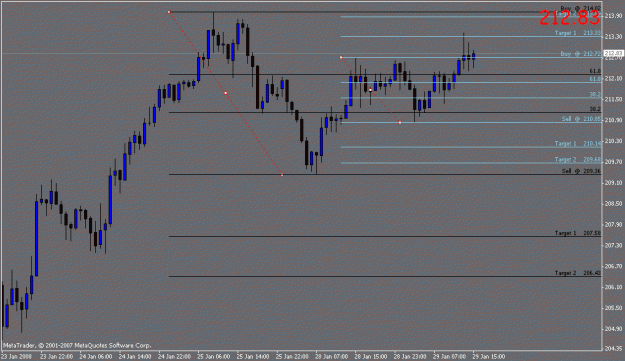625x361 pixels.
Task: Click '28 Jan 15:00' on the time axis
Action: pos(371,356)
